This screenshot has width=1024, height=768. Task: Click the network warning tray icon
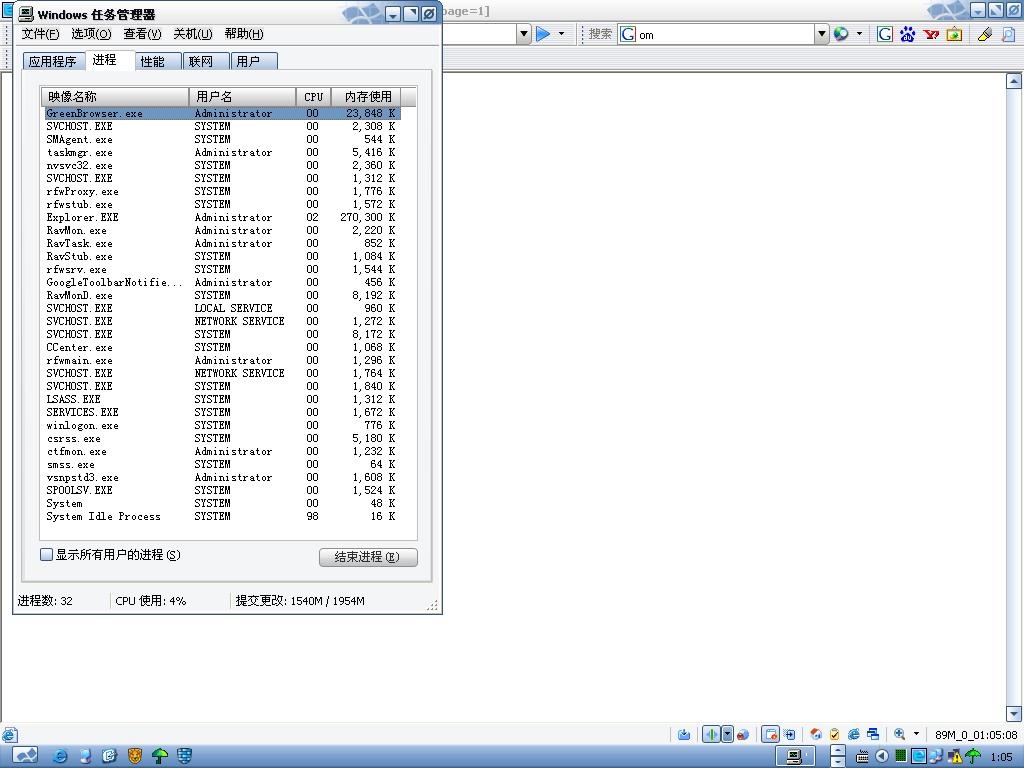954,757
